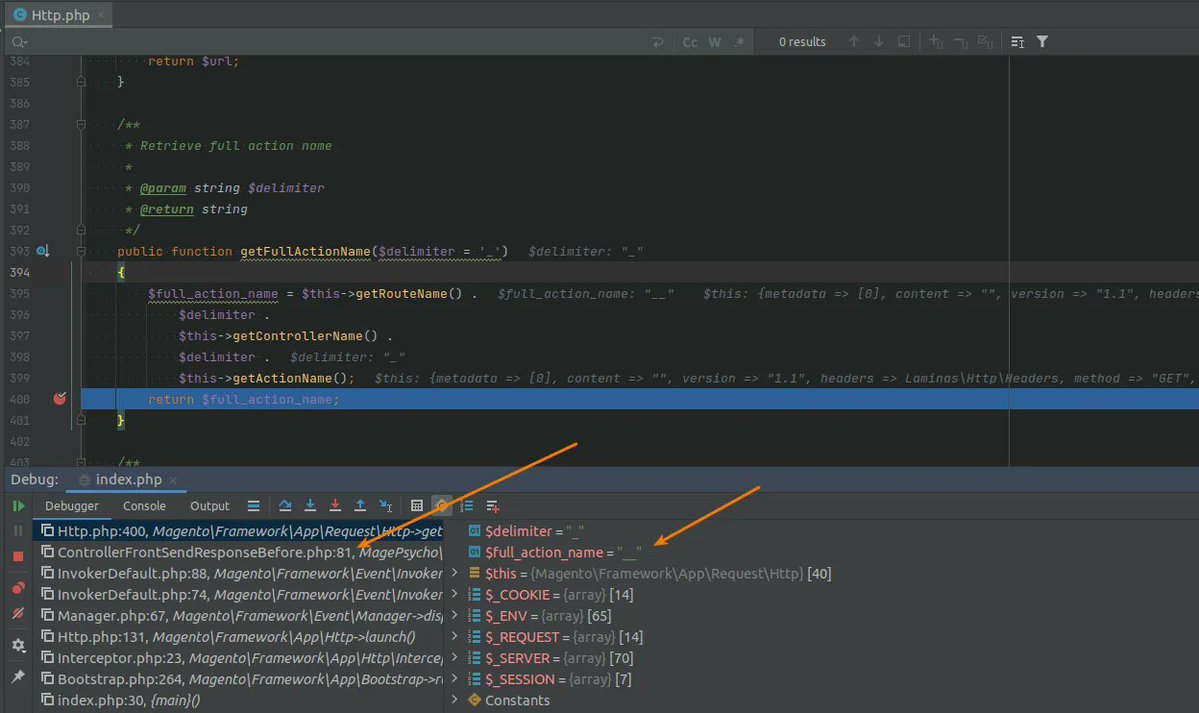Enable regex search mode

pyautogui.click(x=738, y=41)
